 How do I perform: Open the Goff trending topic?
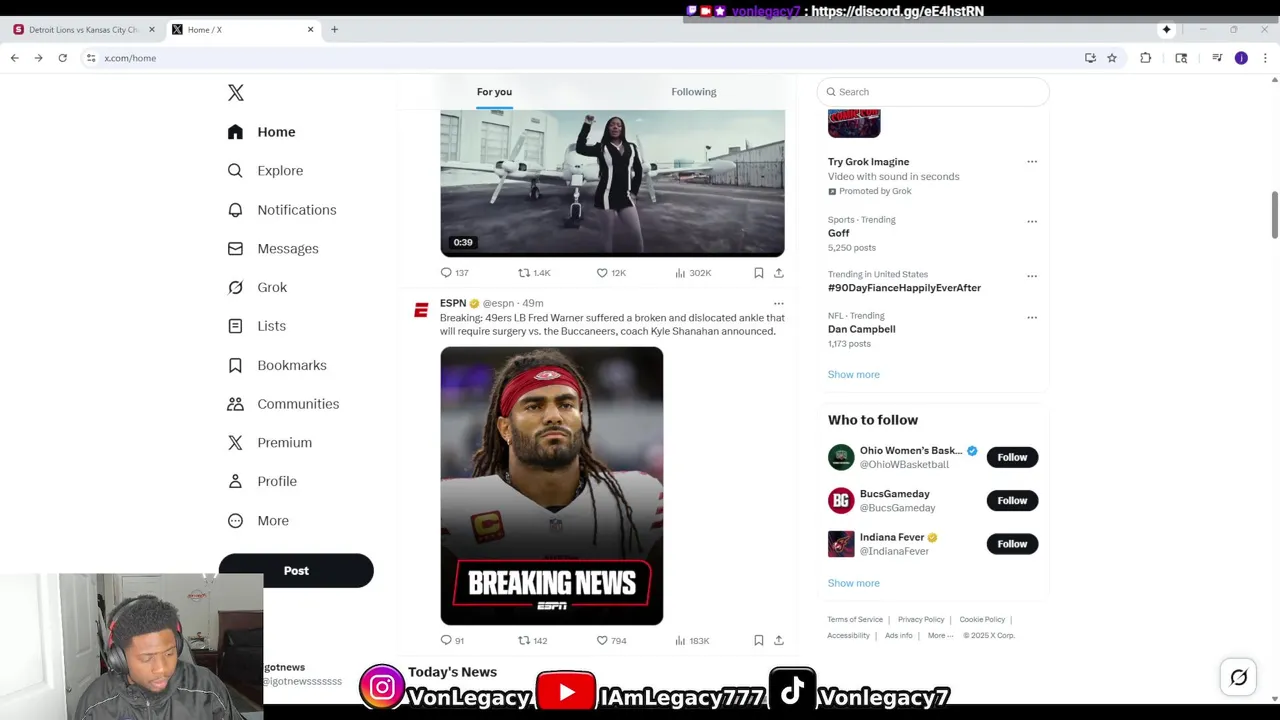(x=838, y=233)
